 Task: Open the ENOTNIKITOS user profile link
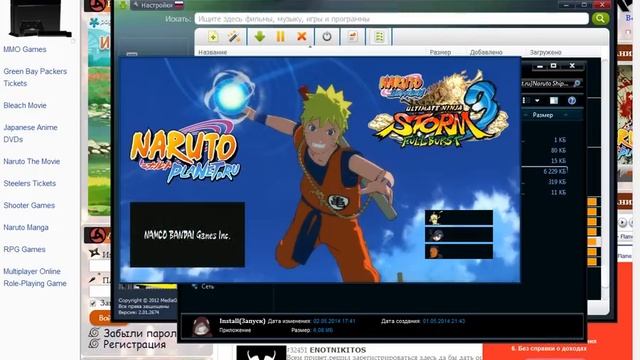338,350
